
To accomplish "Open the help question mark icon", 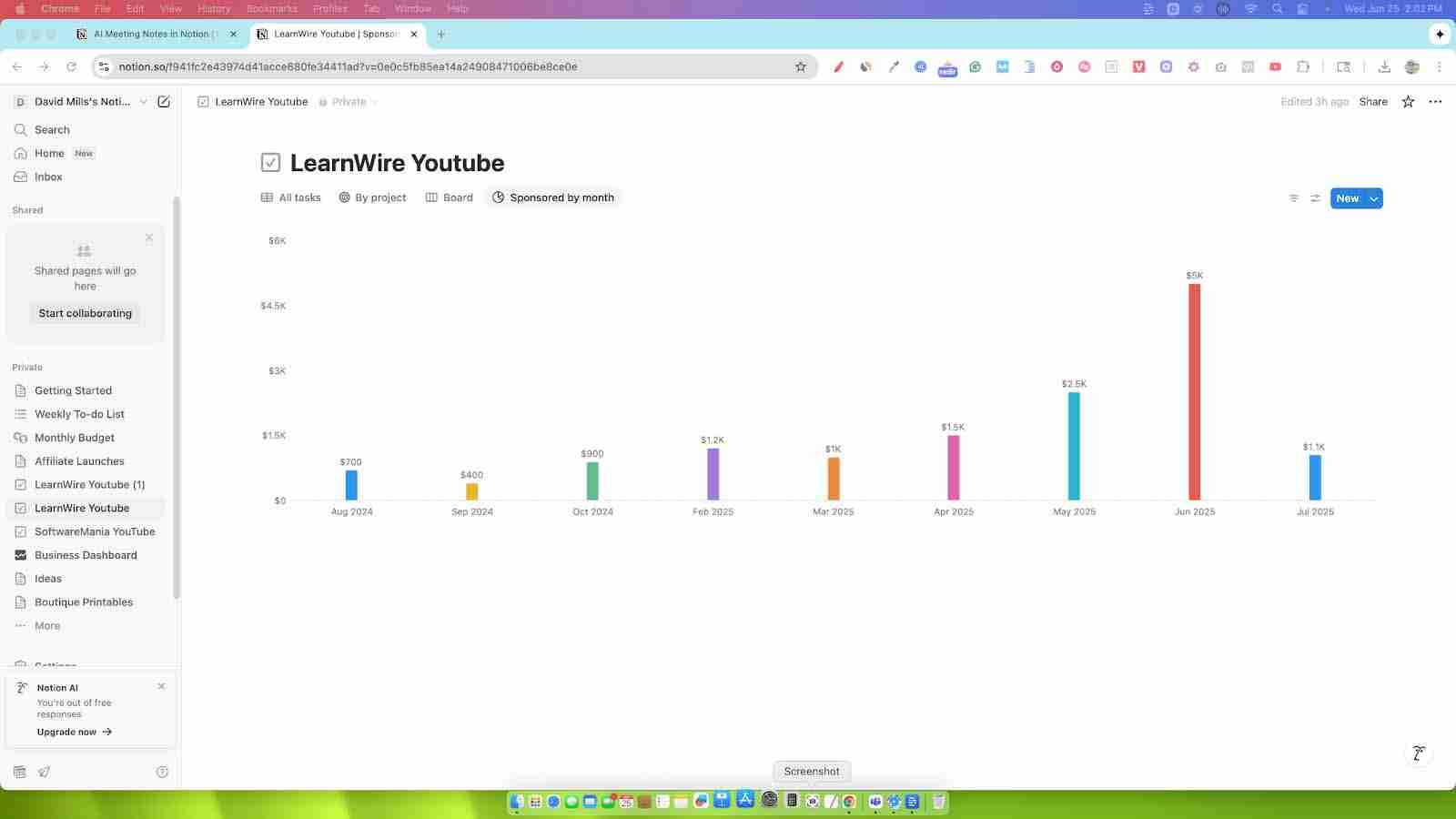I will pos(162,772).
